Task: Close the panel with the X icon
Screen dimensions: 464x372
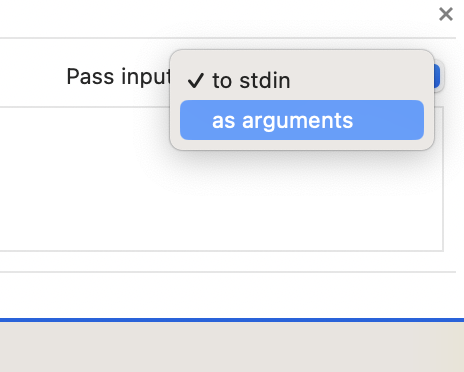Action: click(446, 14)
